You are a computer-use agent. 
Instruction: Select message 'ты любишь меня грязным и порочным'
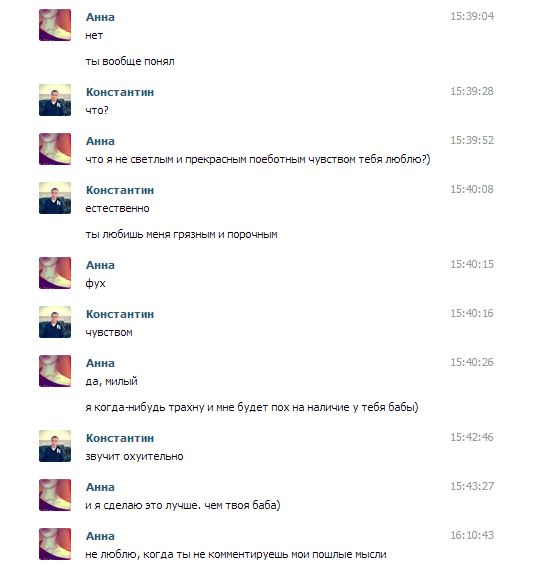click(x=181, y=234)
